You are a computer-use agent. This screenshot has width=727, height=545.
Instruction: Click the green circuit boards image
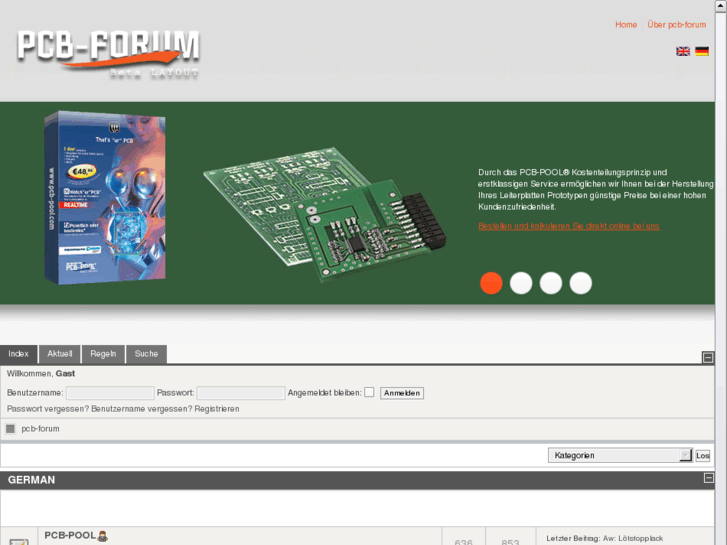click(x=325, y=214)
